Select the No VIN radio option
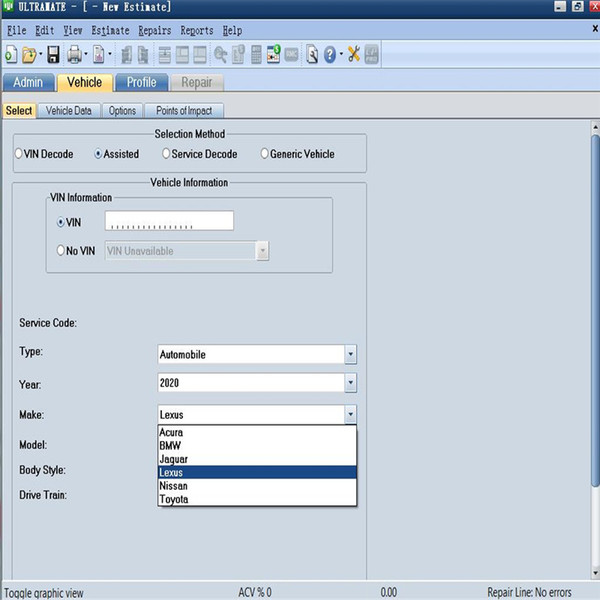 click(62, 251)
